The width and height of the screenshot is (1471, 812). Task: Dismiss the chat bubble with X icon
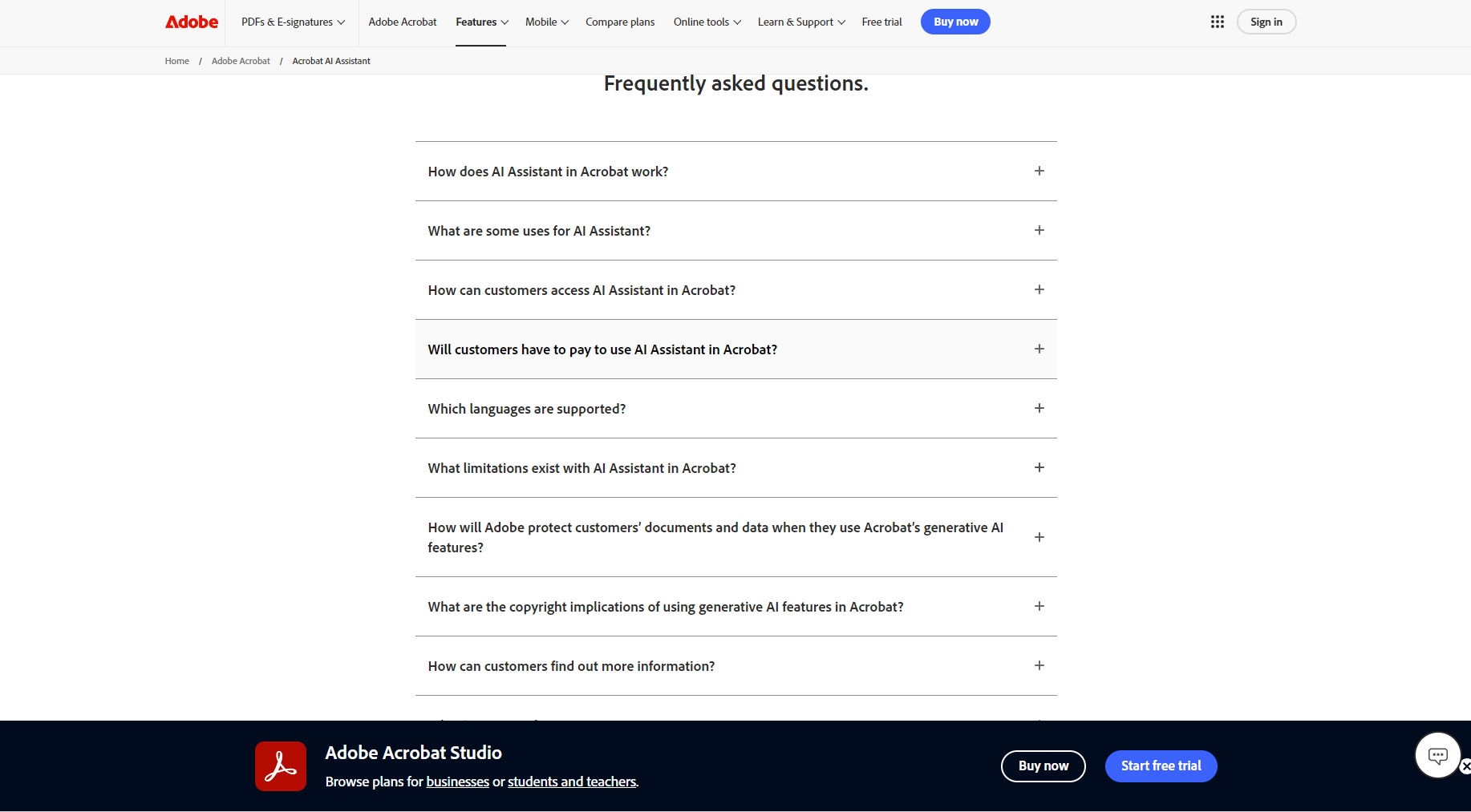click(x=1465, y=766)
